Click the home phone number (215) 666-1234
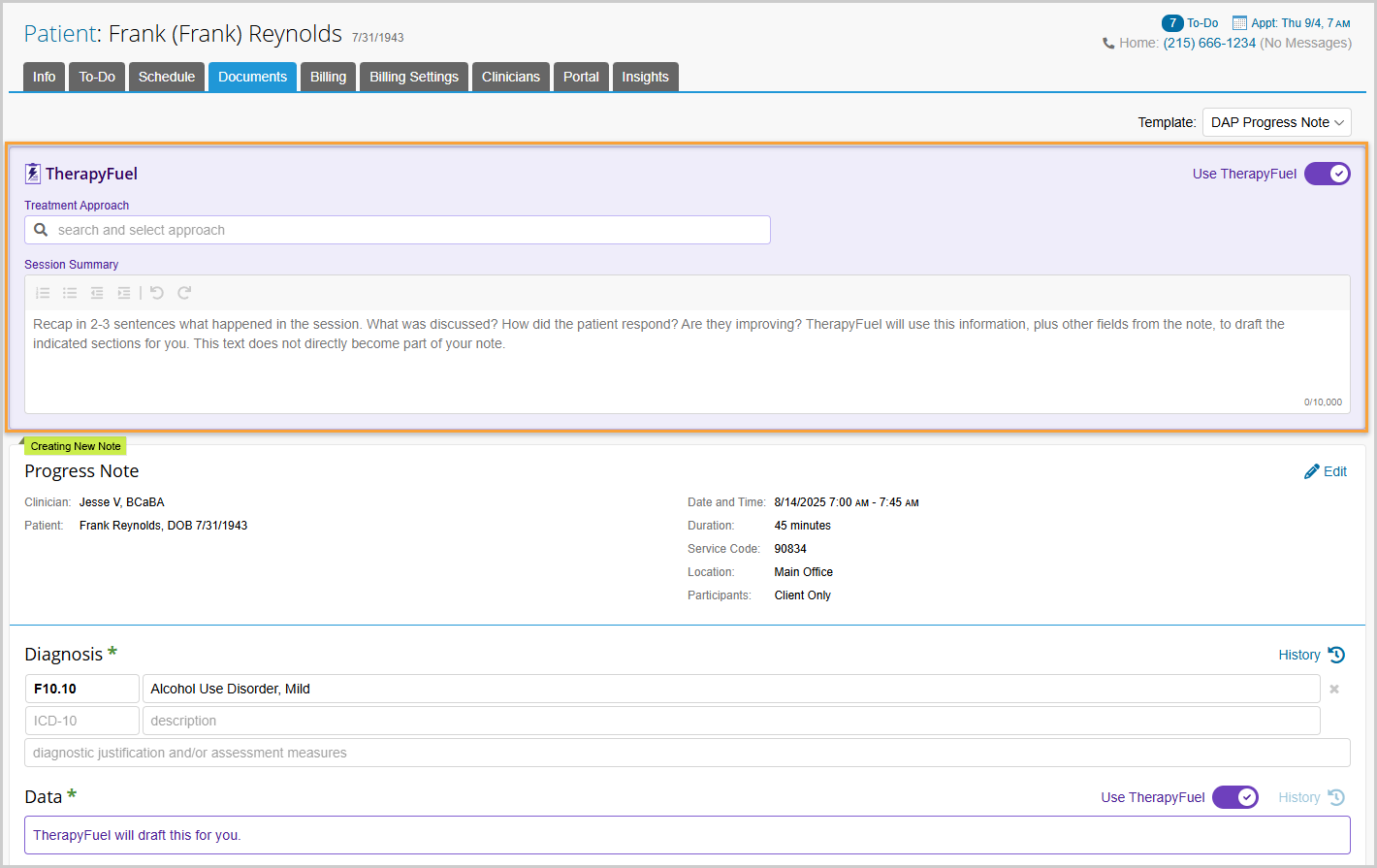This screenshot has width=1377, height=868. point(1209,43)
